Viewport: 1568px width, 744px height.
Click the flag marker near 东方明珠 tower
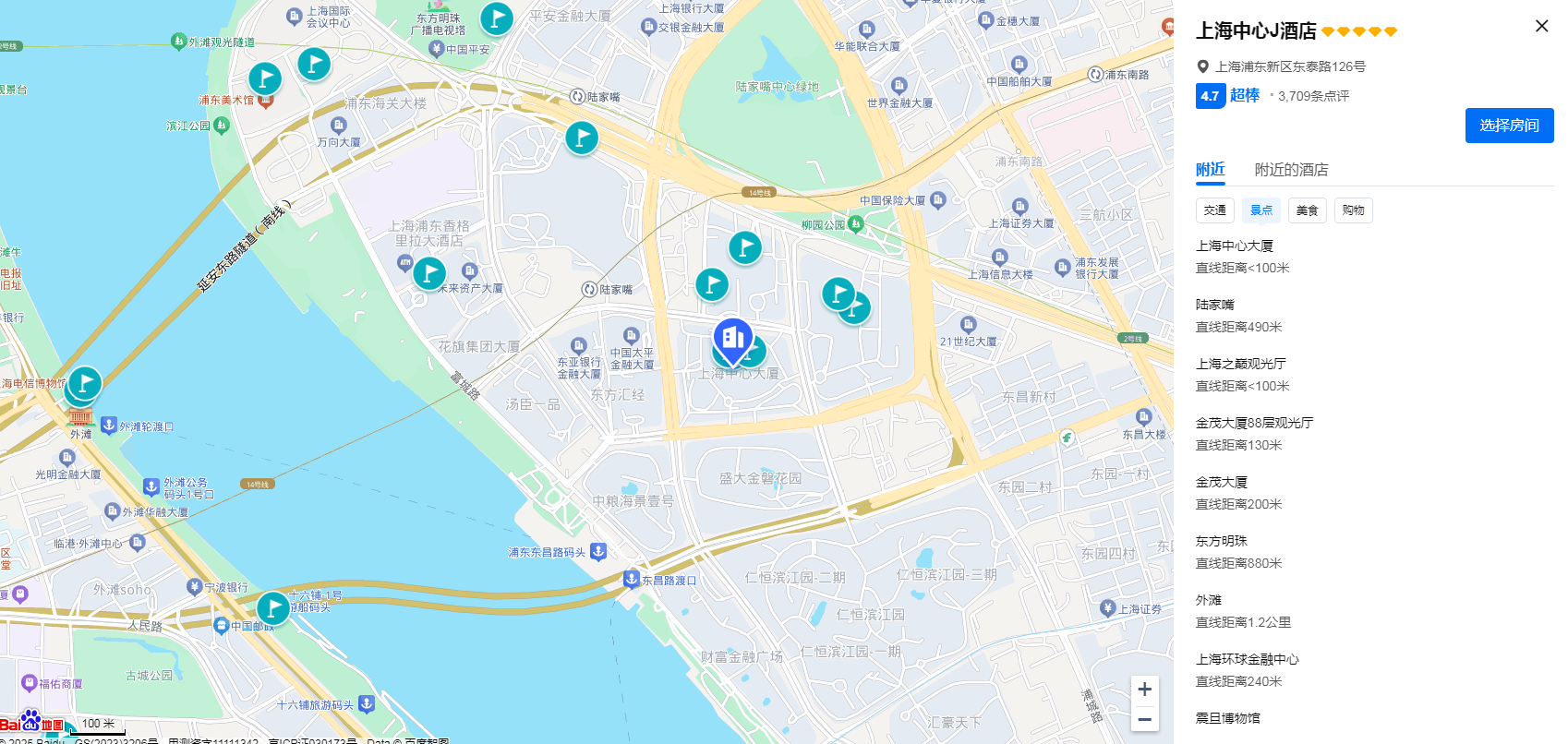(x=497, y=18)
